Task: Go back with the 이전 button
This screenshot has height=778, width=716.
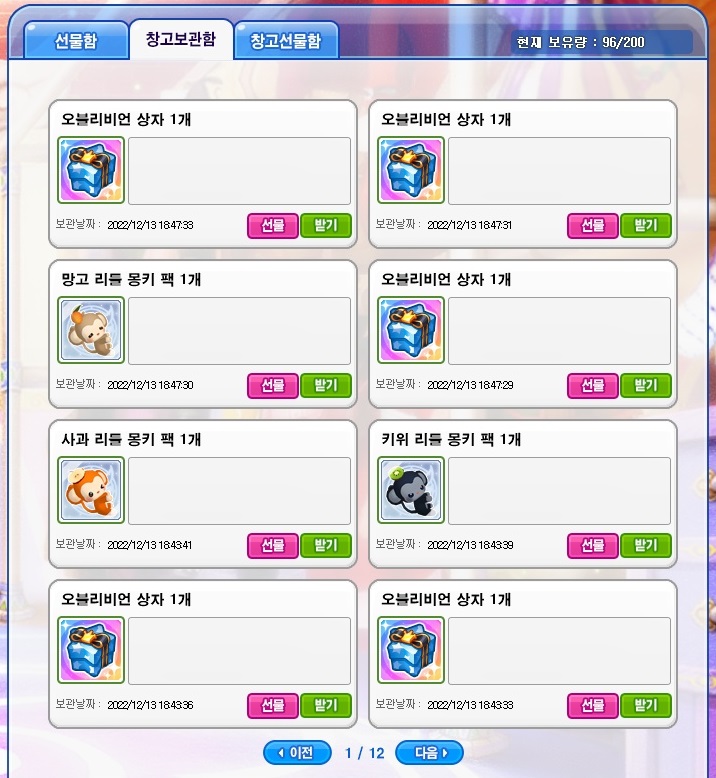Action: [x=297, y=753]
